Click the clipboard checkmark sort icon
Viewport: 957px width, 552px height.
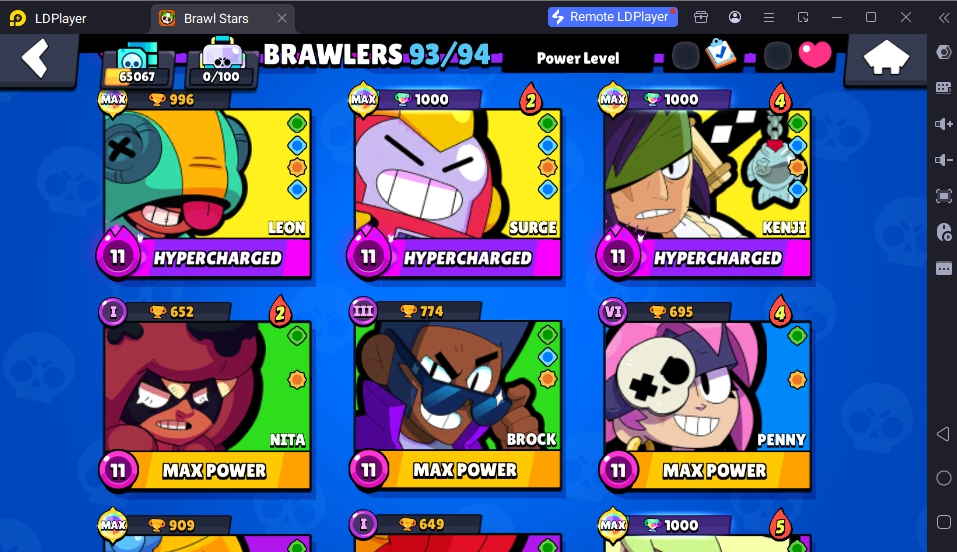coord(720,55)
